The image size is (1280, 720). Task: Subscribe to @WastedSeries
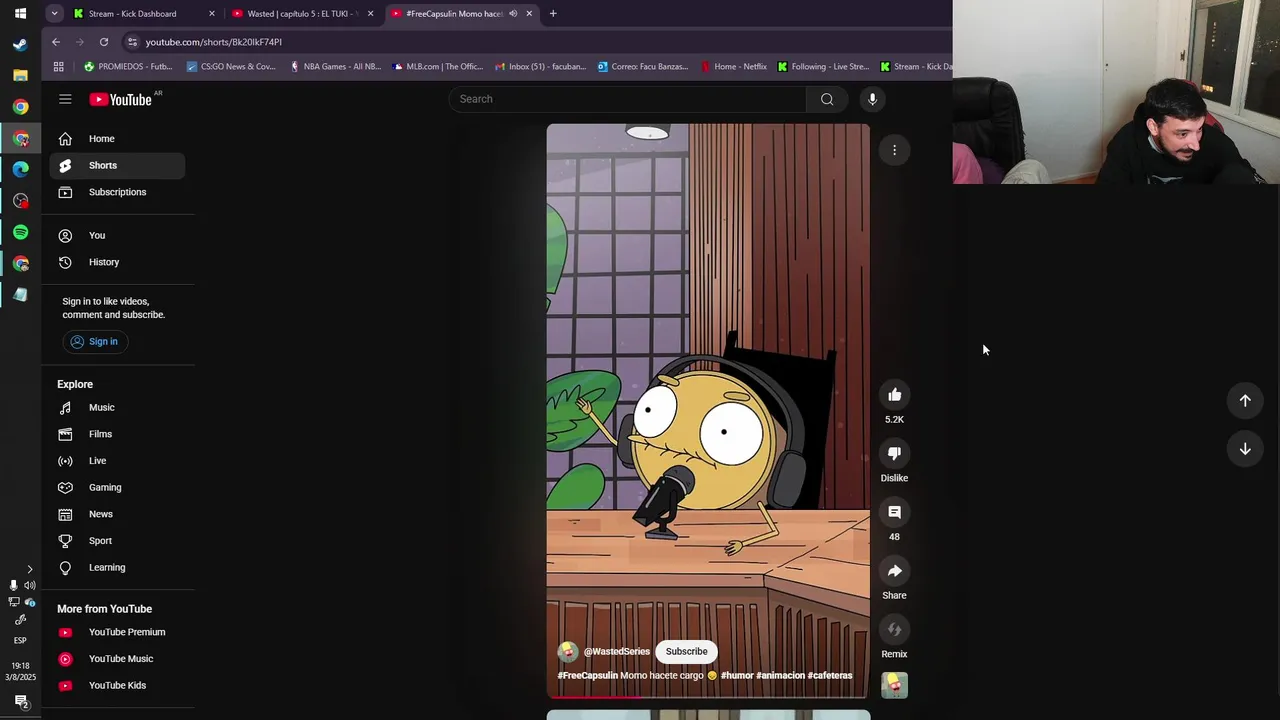(686, 651)
